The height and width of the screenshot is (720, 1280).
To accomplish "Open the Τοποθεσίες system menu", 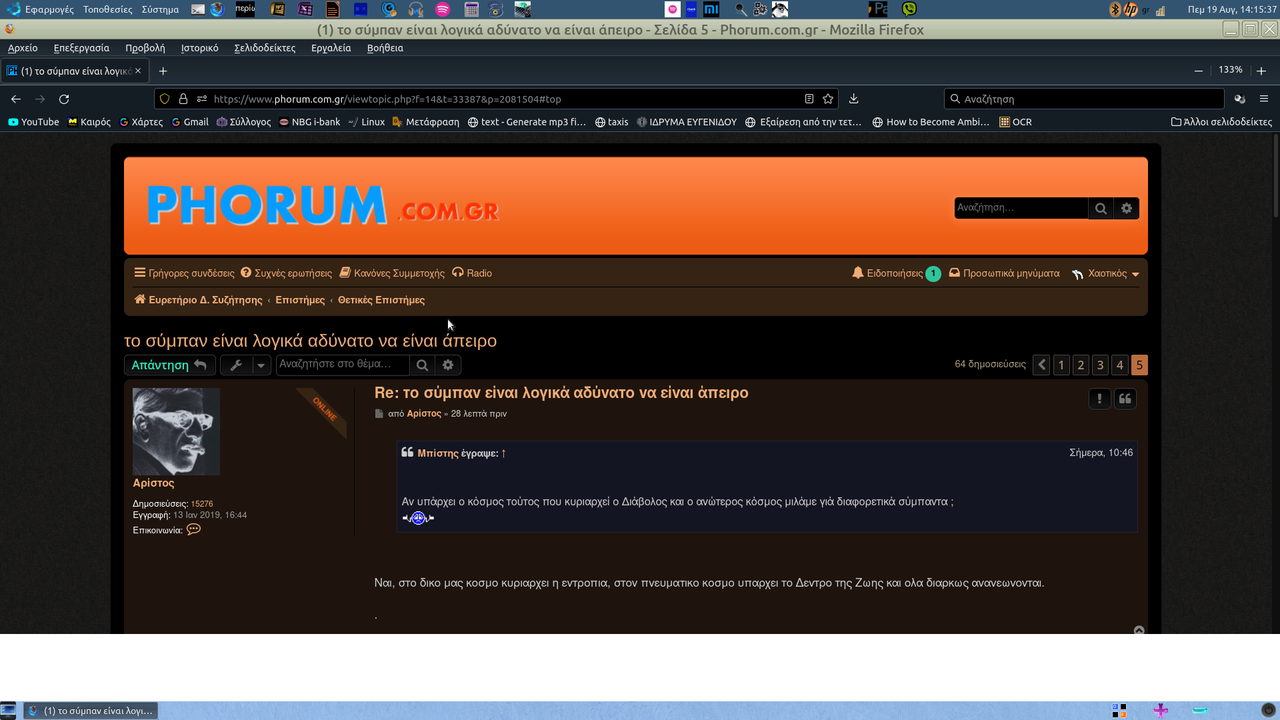I will 108,9.
